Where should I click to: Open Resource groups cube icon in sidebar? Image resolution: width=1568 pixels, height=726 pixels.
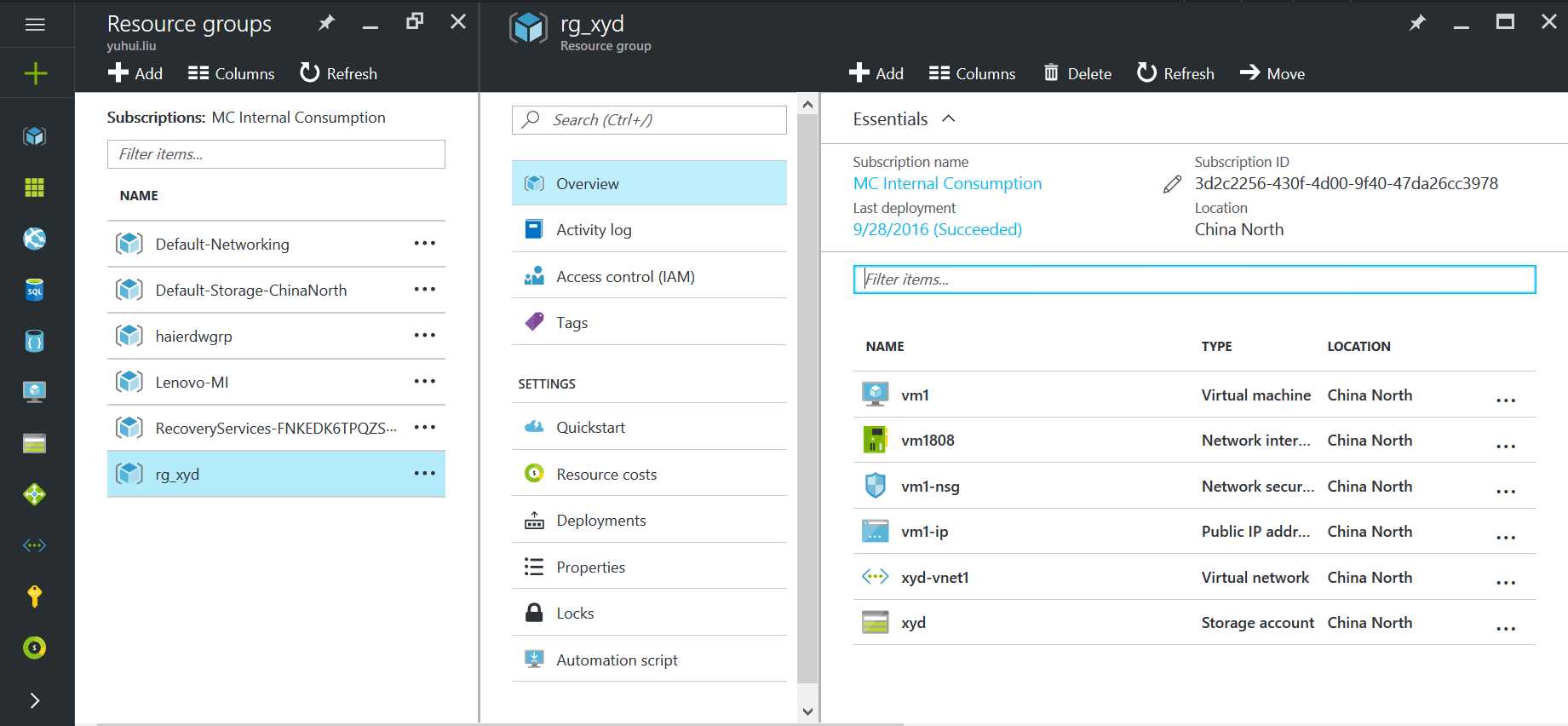pyautogui.click(x=35, y=136)
